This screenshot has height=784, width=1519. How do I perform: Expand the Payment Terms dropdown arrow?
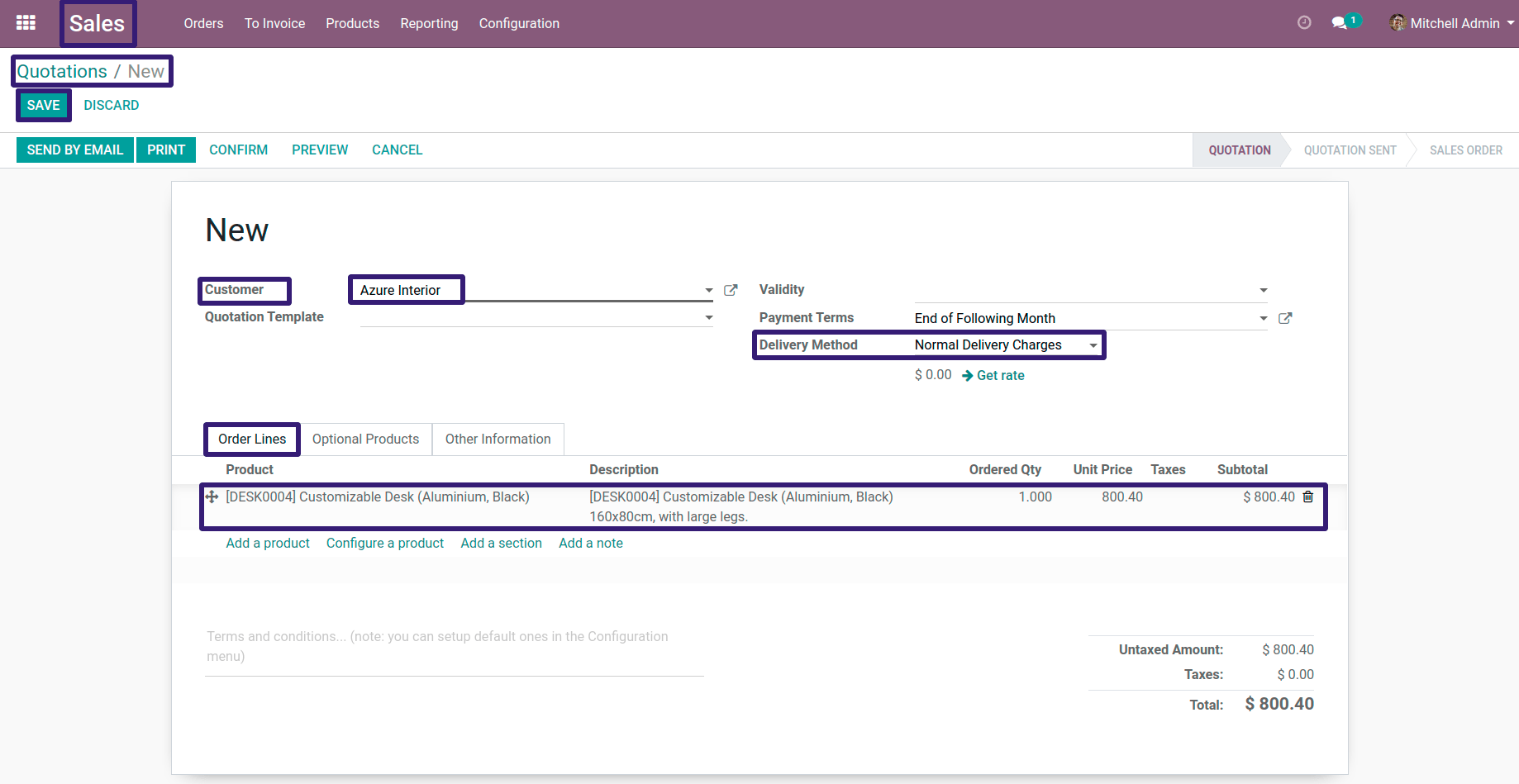[1263, 318]
